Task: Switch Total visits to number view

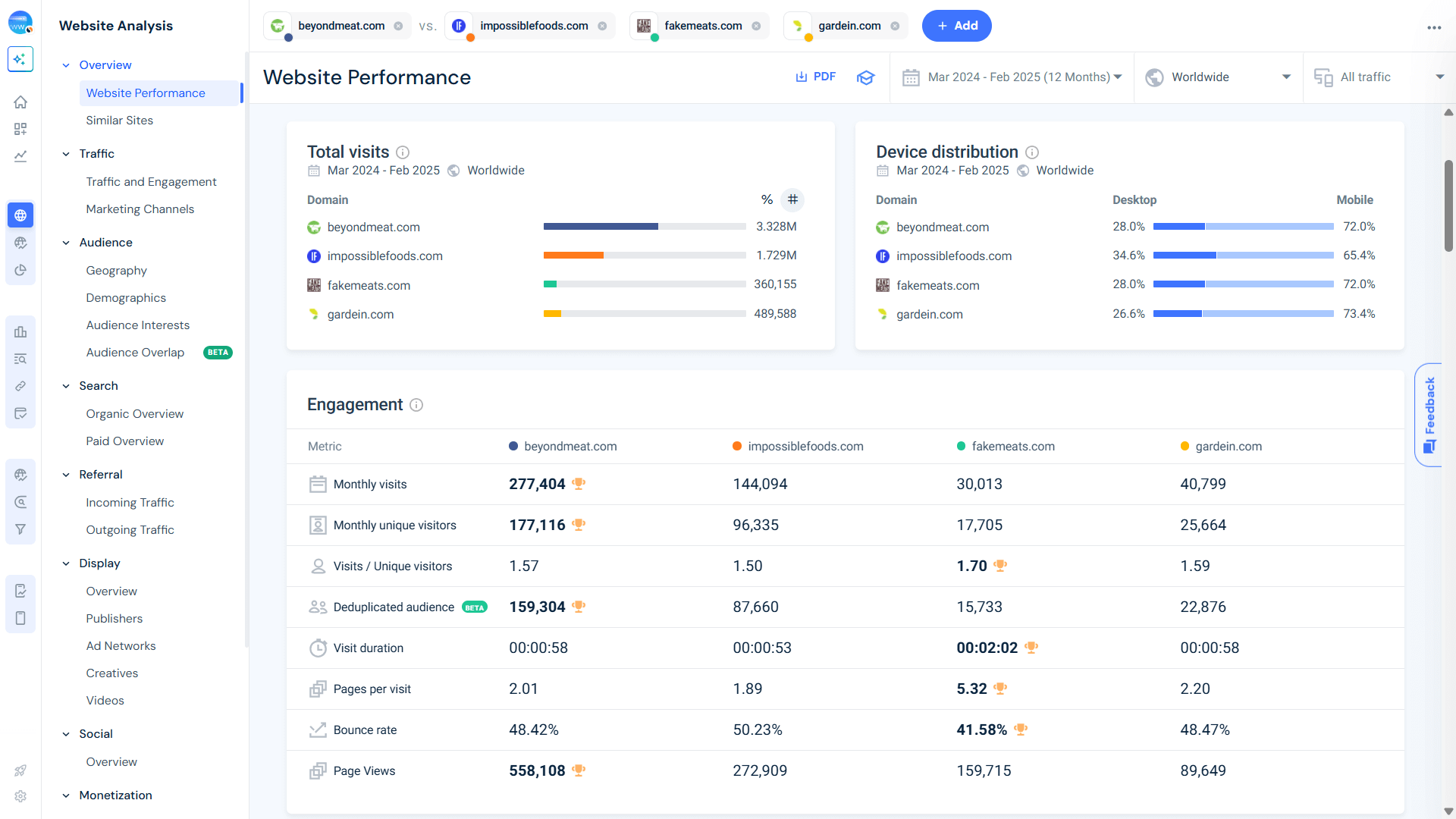Action: click(x=792, y=199)
